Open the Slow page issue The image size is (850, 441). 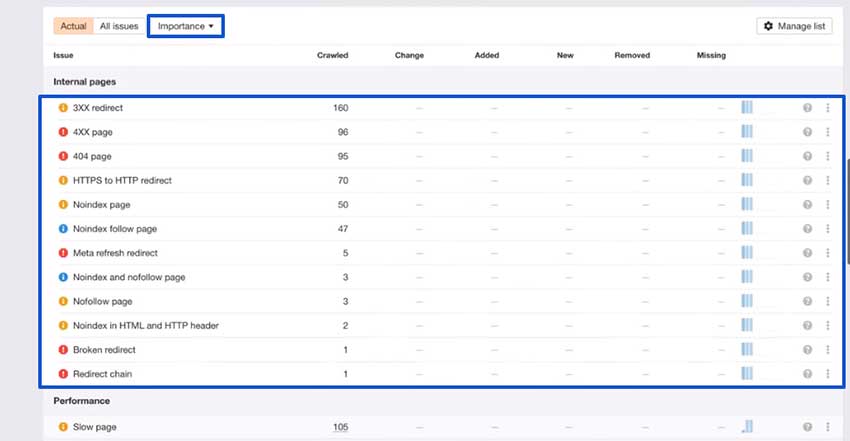pos(94,427)
